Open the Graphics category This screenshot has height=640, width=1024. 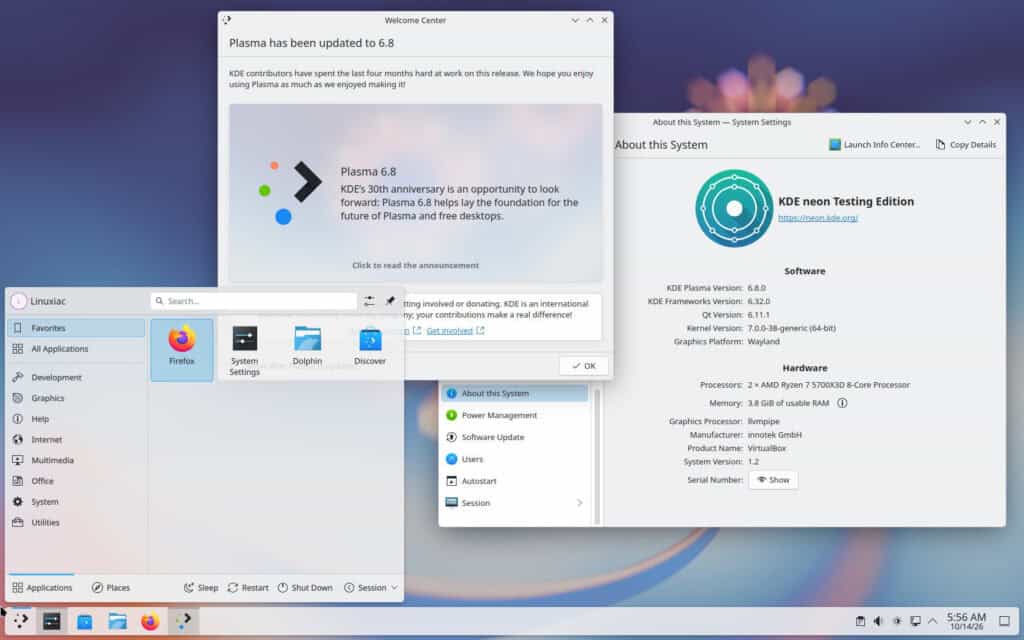pos(76,398)
